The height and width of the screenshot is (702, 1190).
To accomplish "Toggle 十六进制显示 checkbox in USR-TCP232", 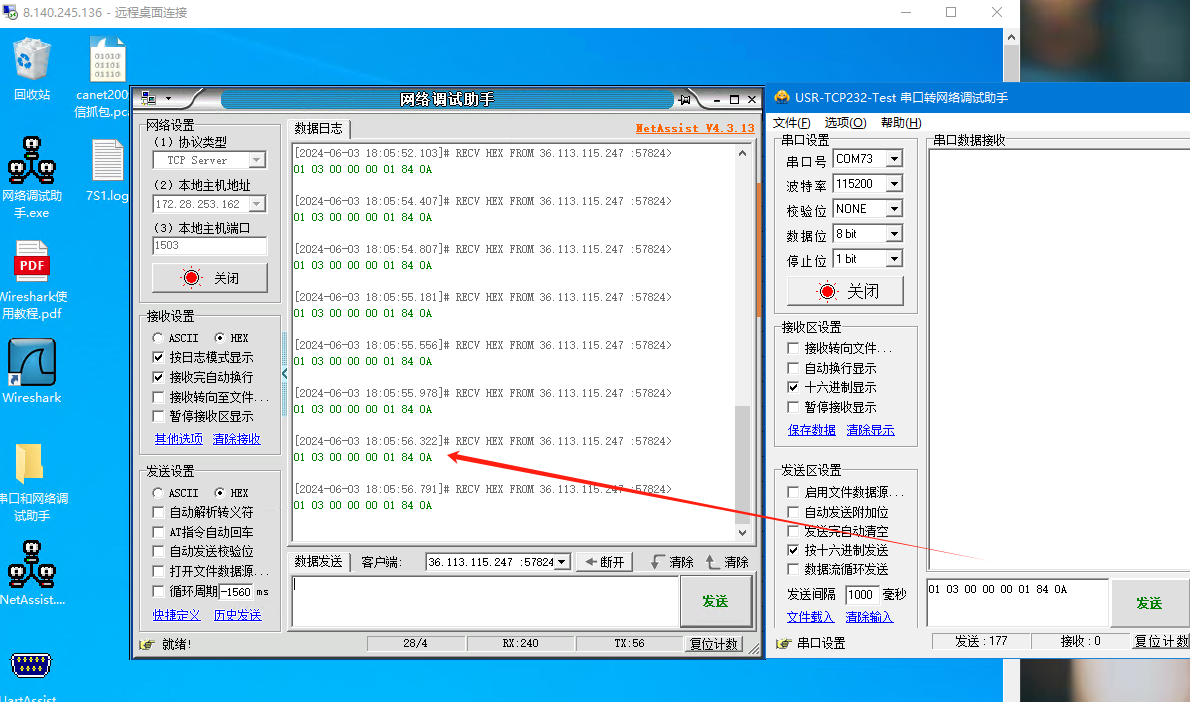I will (x=793, y=387).
